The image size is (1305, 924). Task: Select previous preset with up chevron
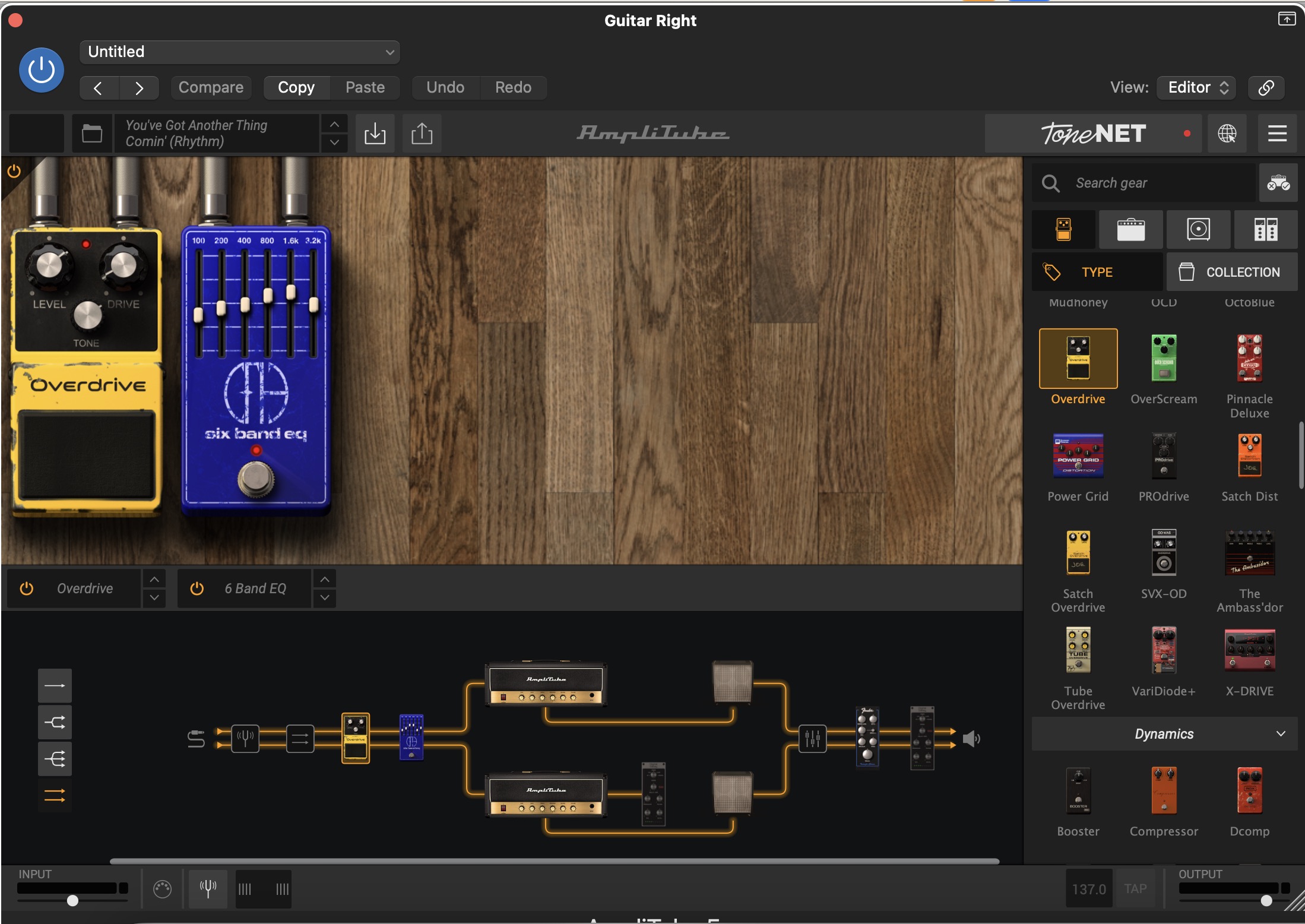(x=334, y=124)
